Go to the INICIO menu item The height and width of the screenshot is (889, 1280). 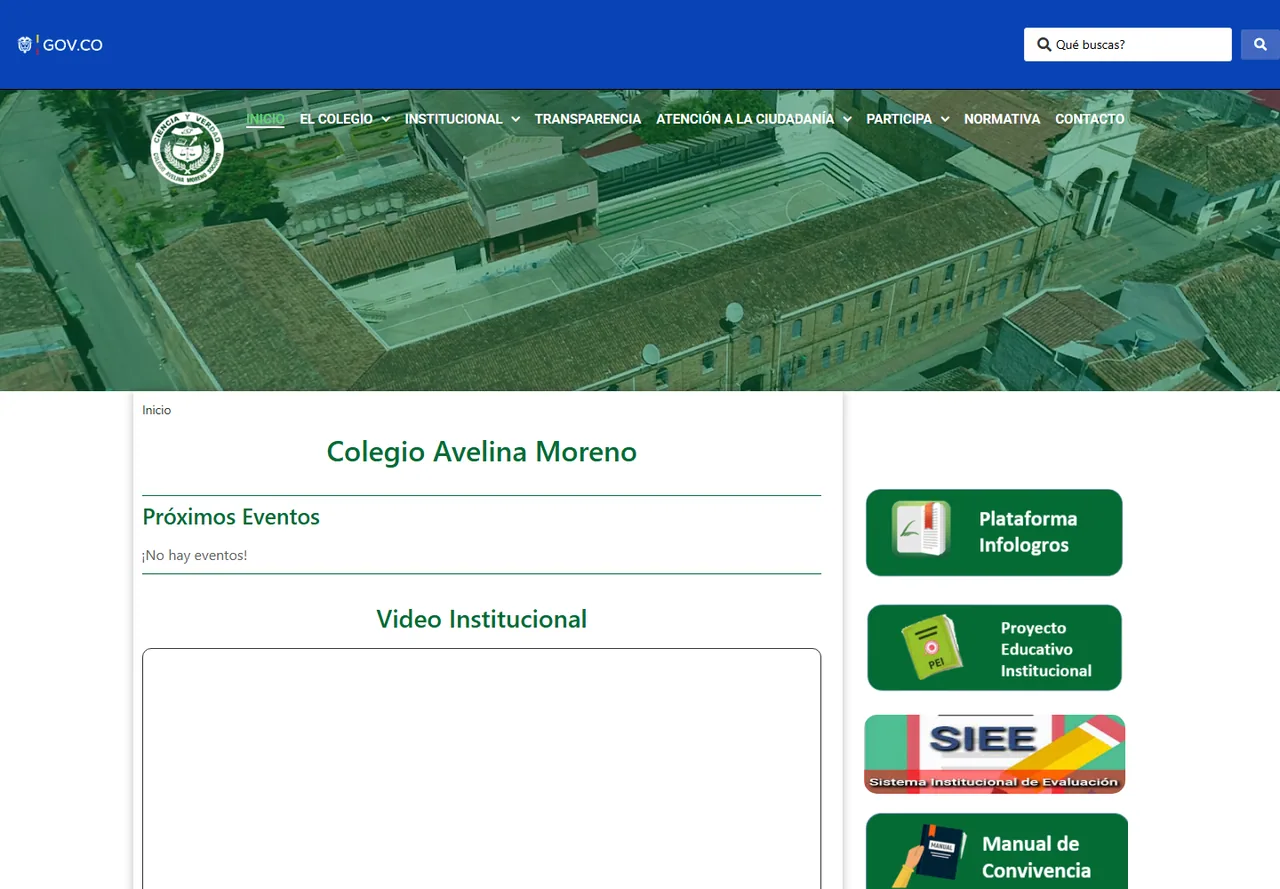click(x=265, y=119)
